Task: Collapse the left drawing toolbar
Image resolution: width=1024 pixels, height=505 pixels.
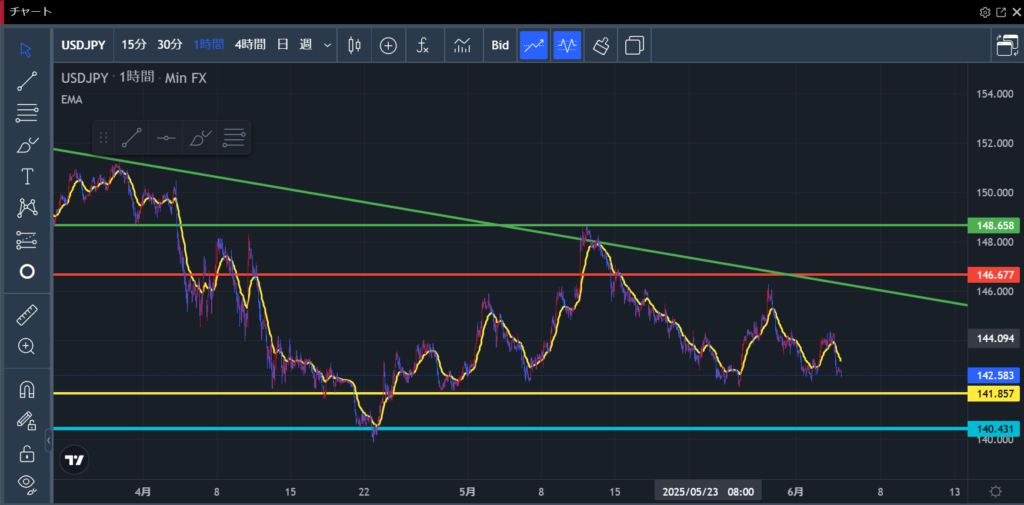Action: (x=48, y=440)
